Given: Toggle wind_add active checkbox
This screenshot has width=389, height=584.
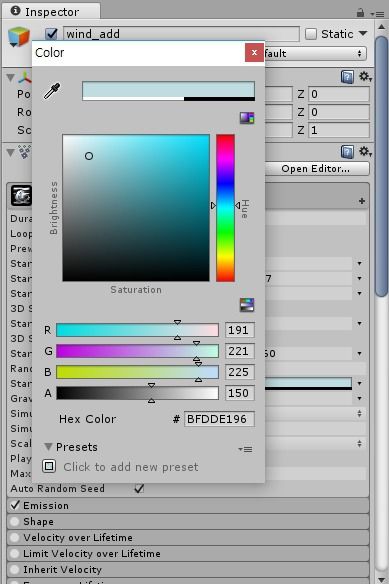Looking at the screenshot, I should 51,34.
